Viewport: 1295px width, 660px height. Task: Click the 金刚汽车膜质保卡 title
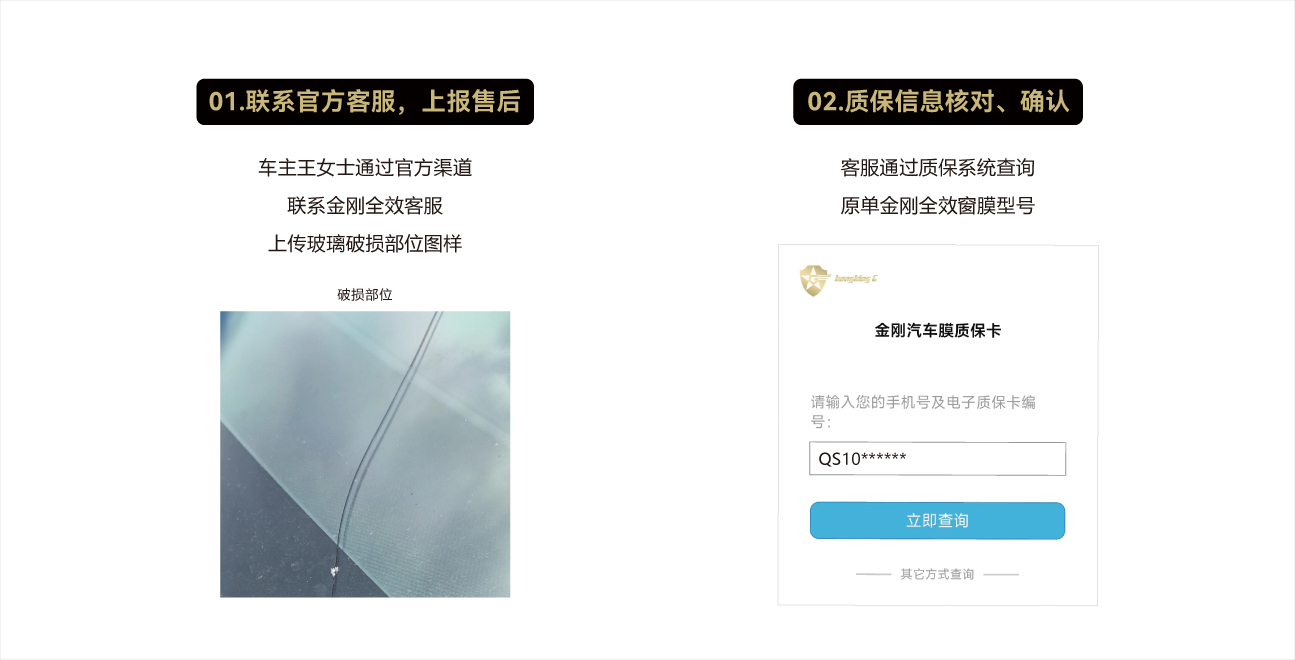[x=937, y=330]
